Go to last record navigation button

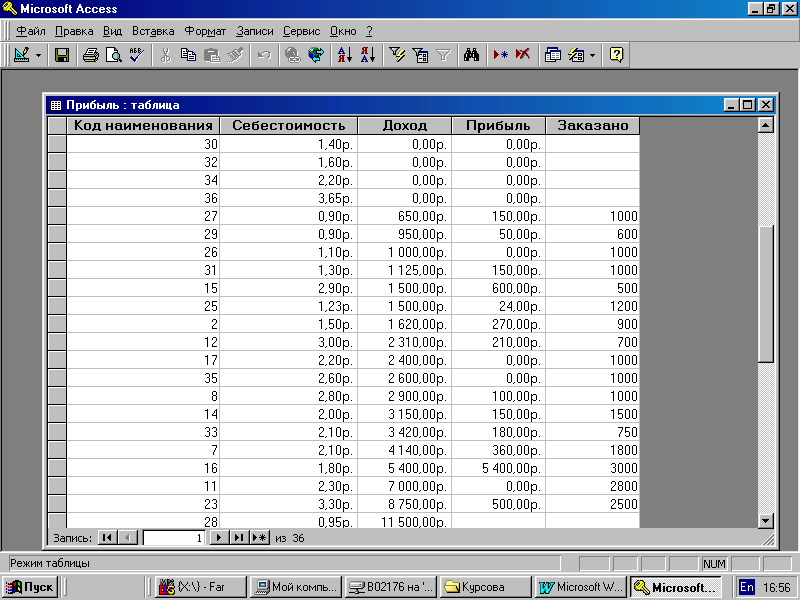tap(238, 538)
